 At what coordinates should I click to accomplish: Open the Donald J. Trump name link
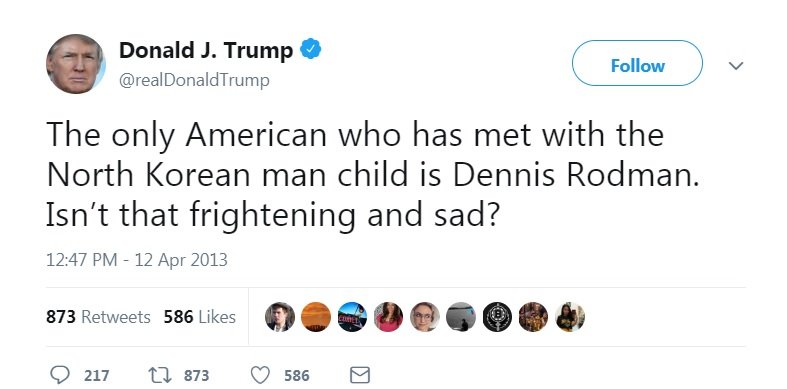coord(206,50)
